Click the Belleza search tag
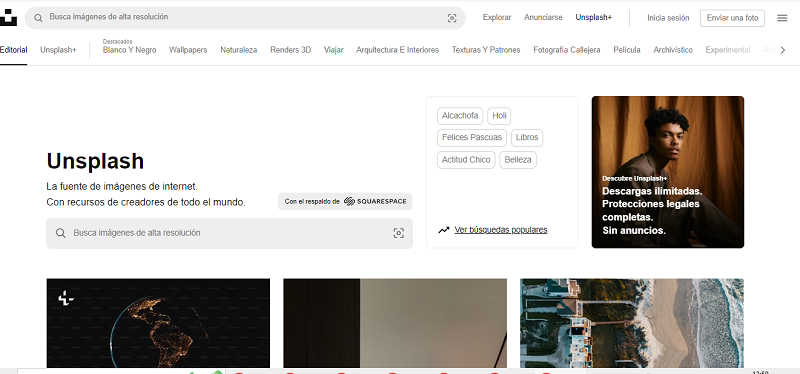The image size is (800, 374). point(517,160)
